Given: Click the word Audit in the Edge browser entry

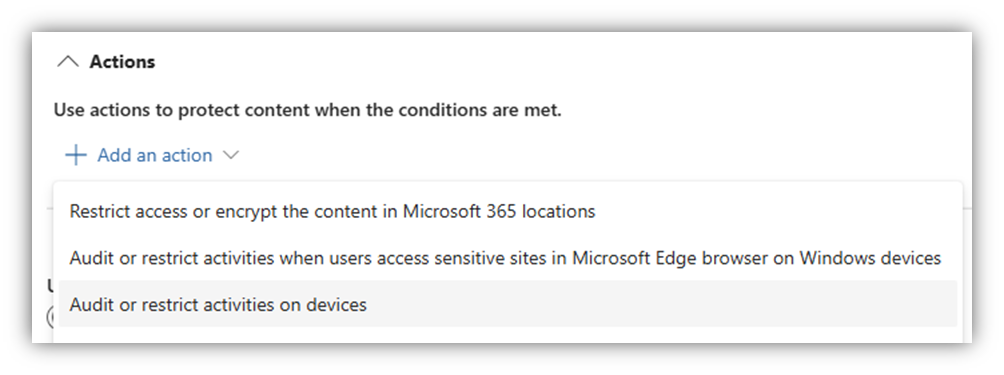Looking at the screenshot, I should [x=88, y=258].
